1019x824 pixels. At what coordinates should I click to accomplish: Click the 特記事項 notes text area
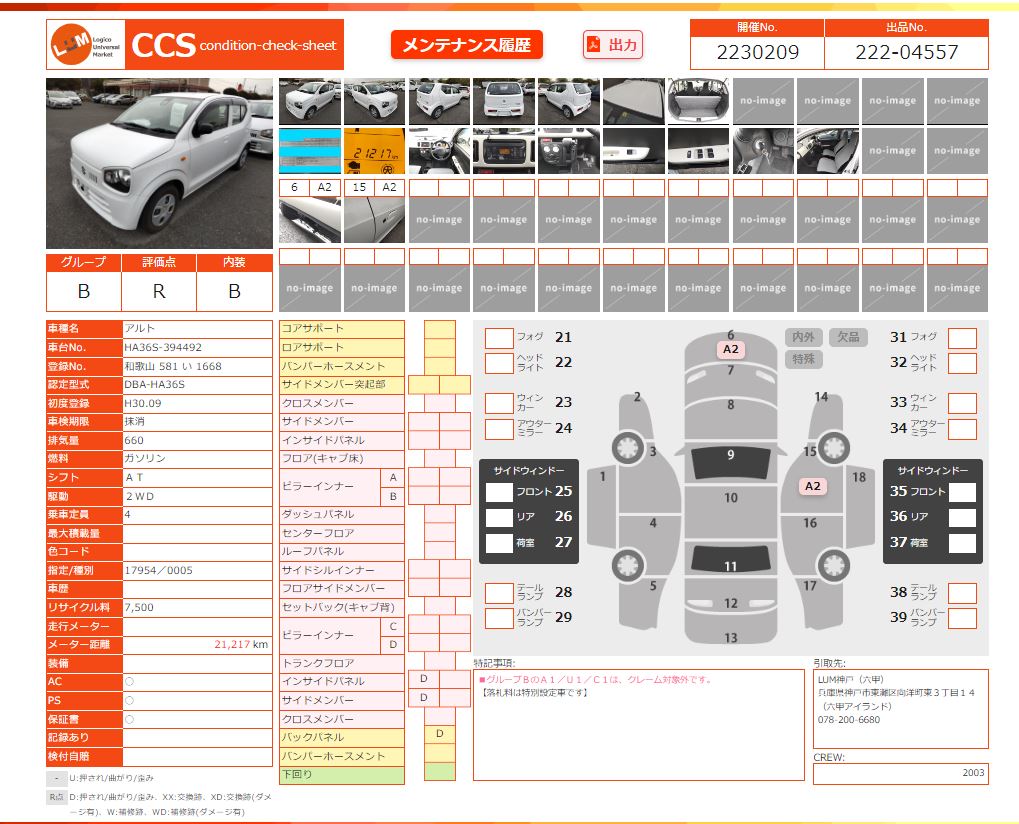tap(638, 725)
